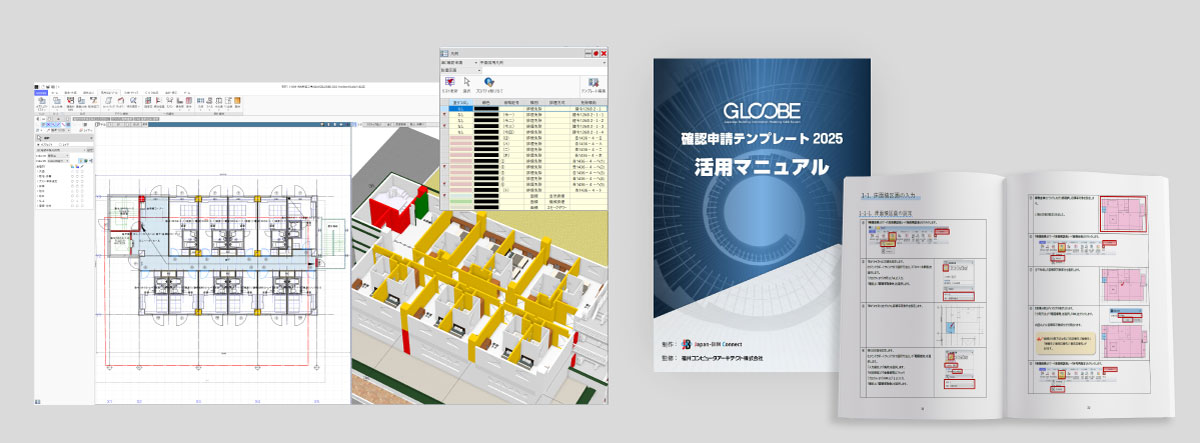
Task: Click the first pink fill swatch in legend table
Action: tap(461, 137)
